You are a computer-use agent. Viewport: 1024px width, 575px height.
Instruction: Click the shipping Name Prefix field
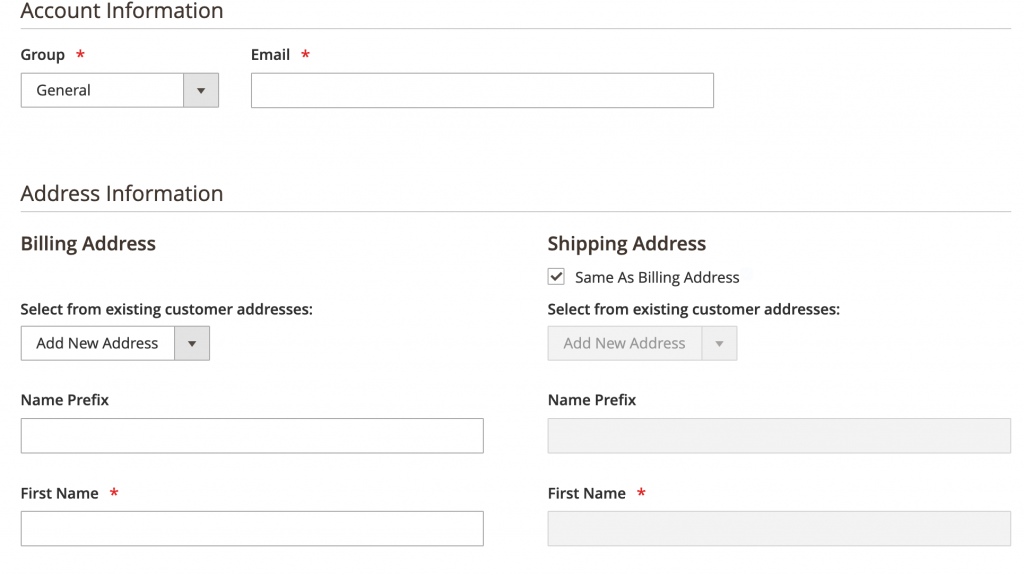[779, 436]
